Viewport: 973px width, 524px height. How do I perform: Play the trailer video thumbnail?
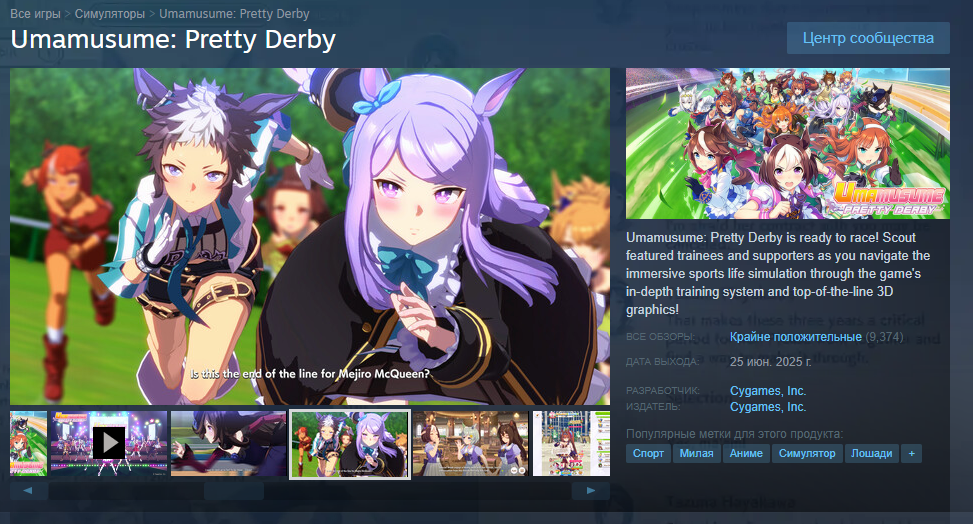(x=109, y=443)
